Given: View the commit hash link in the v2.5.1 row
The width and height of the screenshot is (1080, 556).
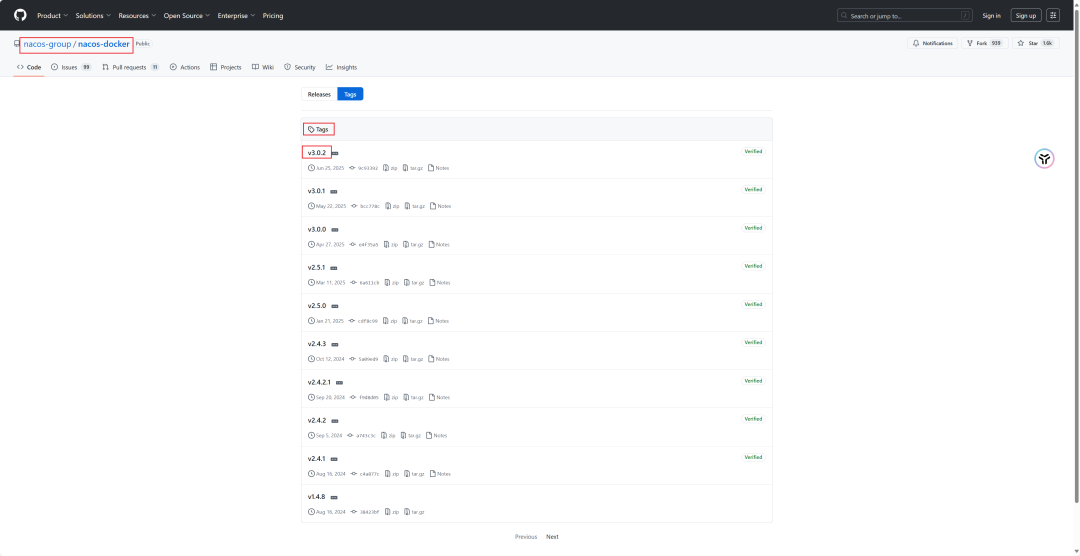Looking at the screenshot, I should click(x=364, y=282).
